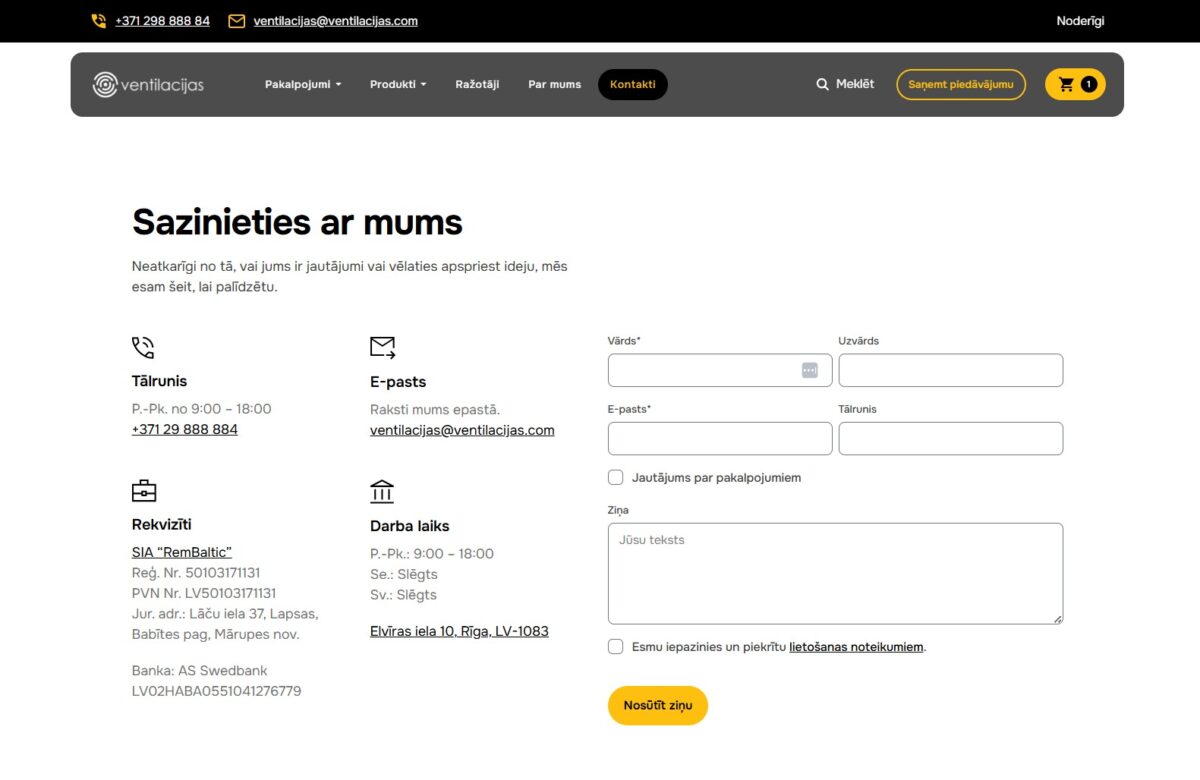Click the bank building icon above Darba laiks
Screen dimensions: 1200x780
(382, 491)
